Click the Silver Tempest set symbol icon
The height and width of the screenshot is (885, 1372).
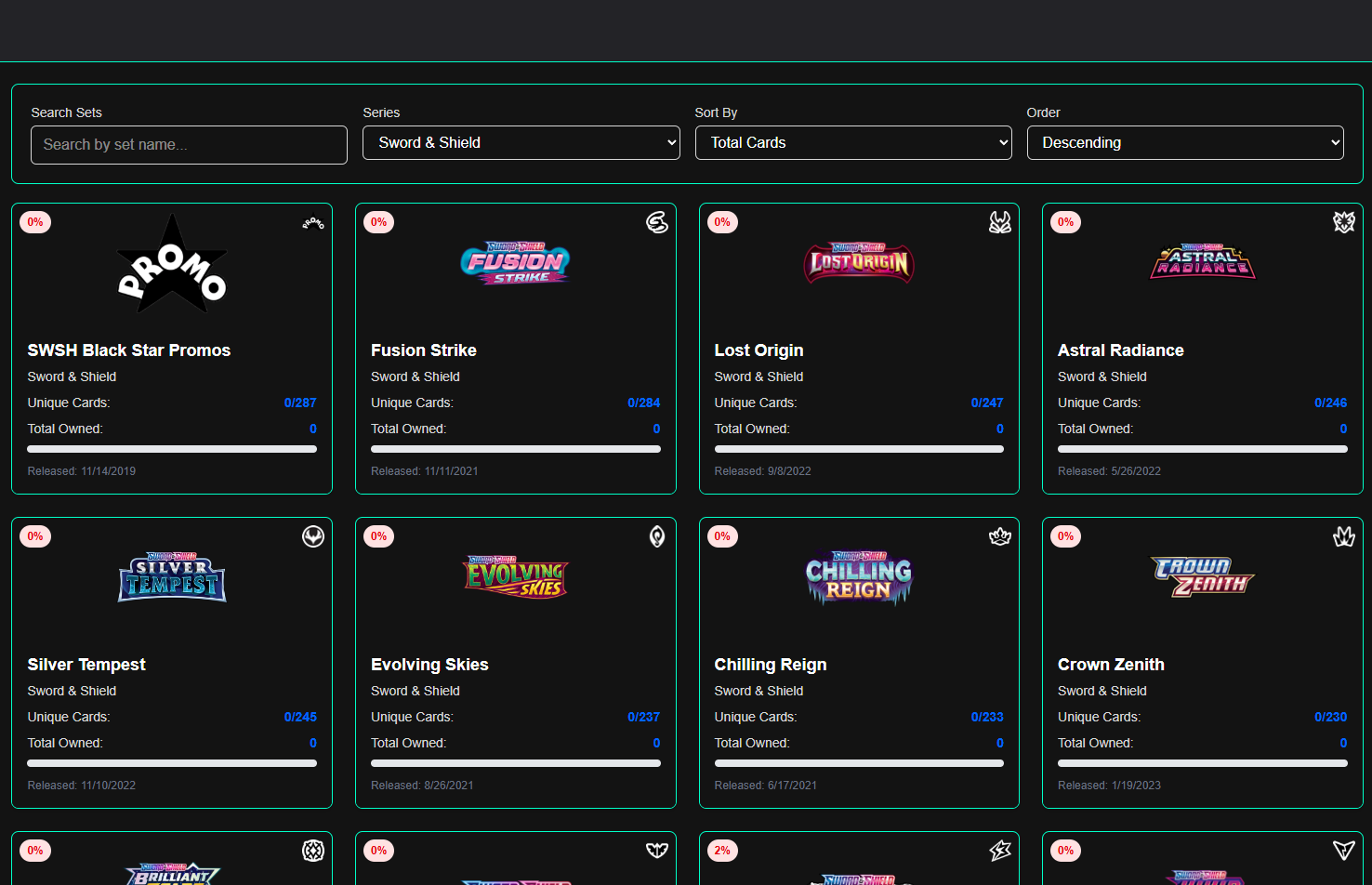[313, 536]
